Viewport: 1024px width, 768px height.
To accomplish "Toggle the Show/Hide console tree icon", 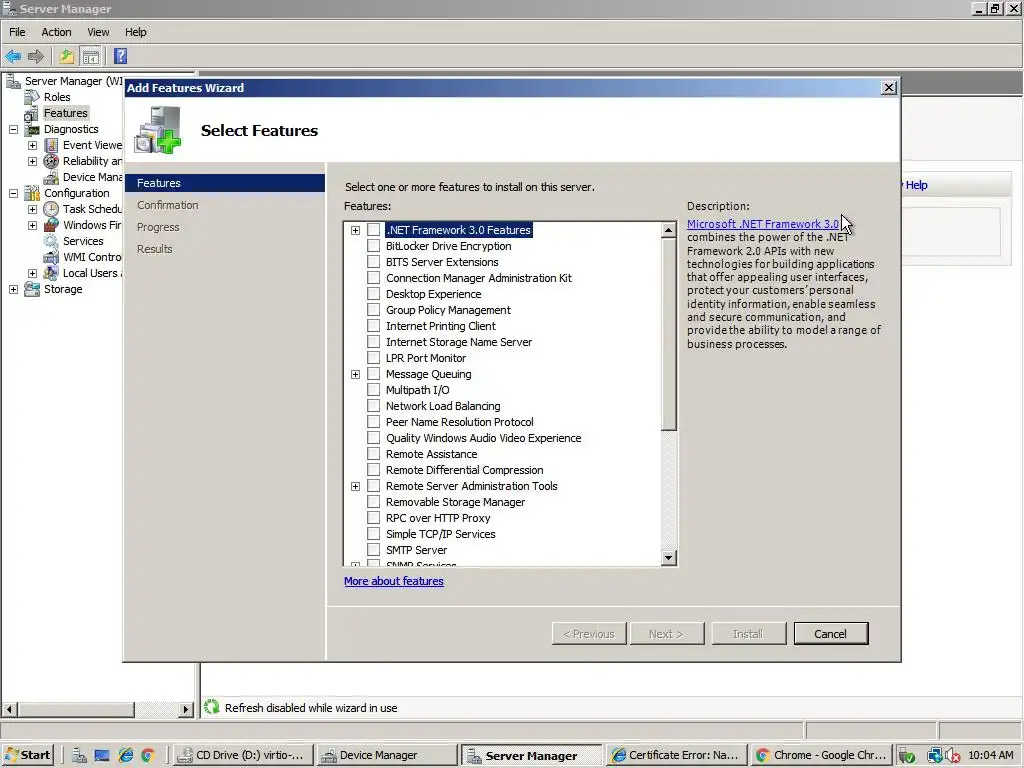I will pos(91,57).
